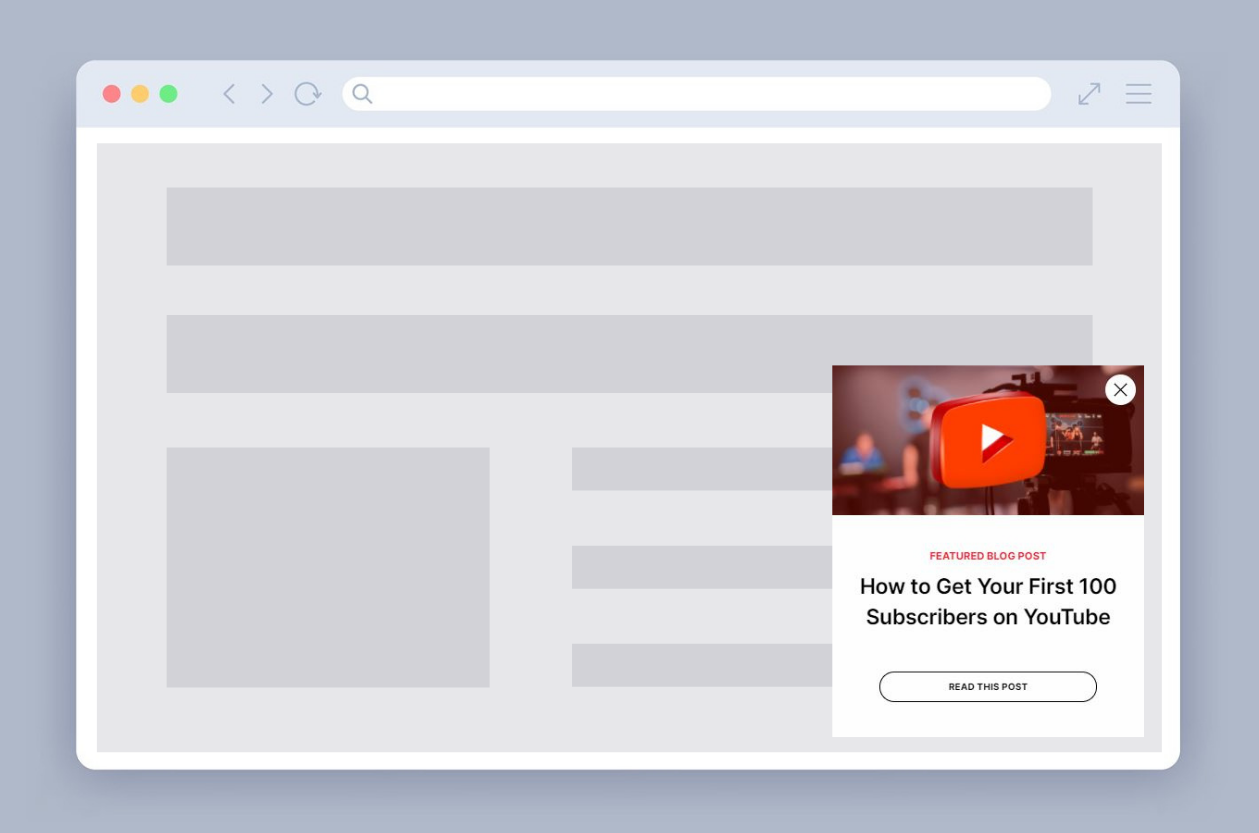1259x833 pixels.
Task: Click the search magnifier icon in address bar
Action: pos(362,94)
